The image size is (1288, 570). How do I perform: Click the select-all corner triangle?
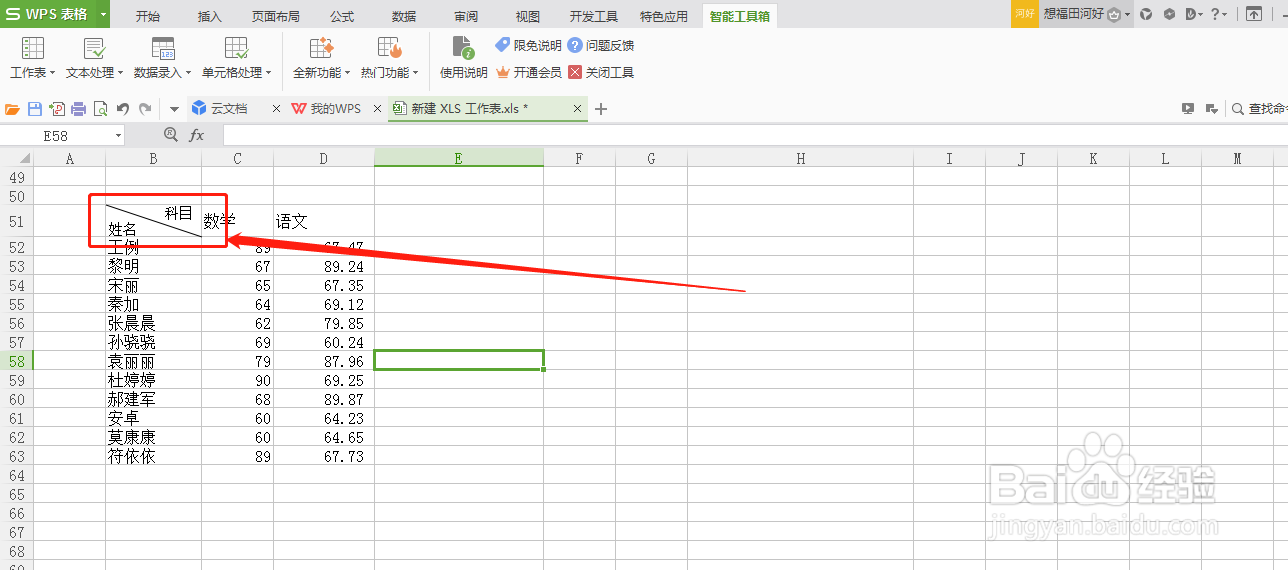23,158
